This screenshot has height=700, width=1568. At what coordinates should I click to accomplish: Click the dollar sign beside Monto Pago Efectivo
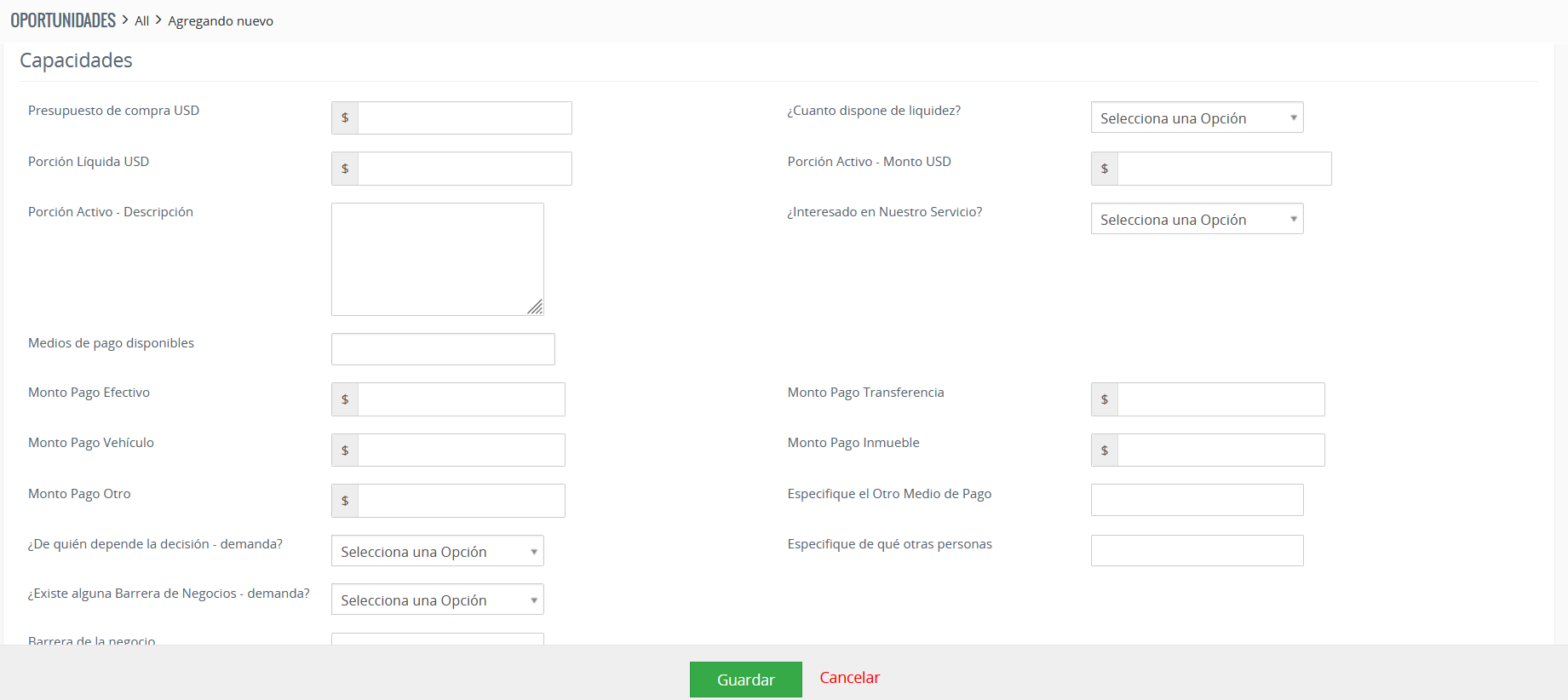pos(345,399)
